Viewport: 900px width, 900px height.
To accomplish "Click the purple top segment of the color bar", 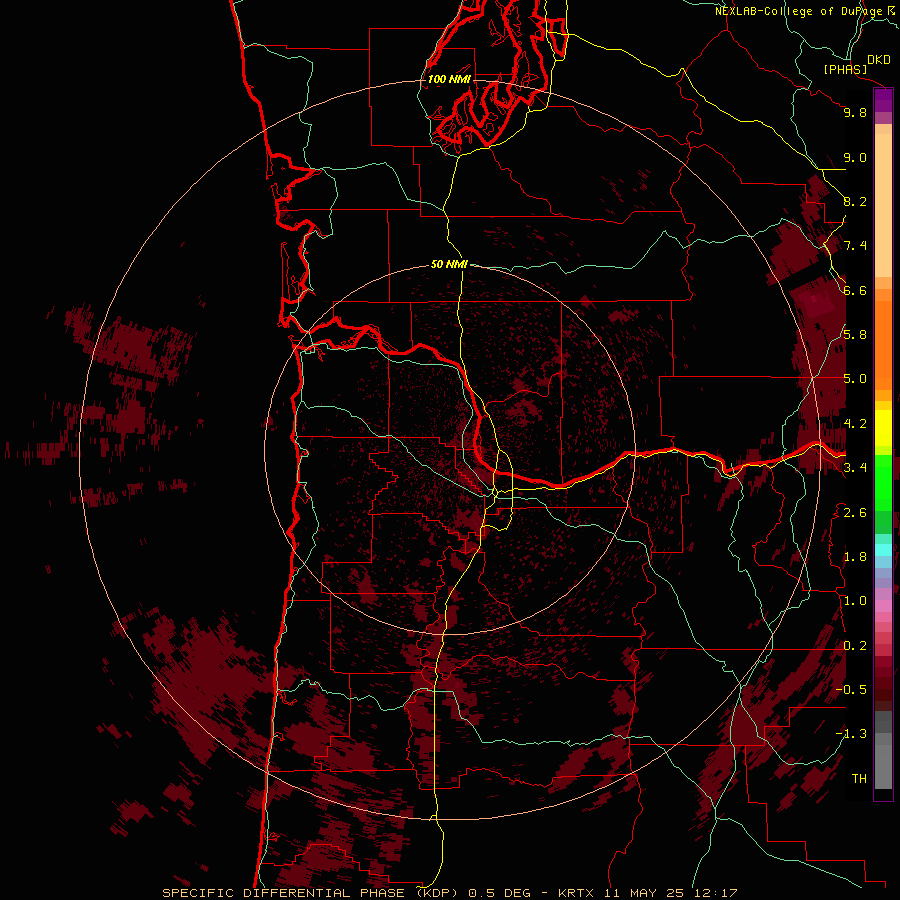I will [883, 101].
